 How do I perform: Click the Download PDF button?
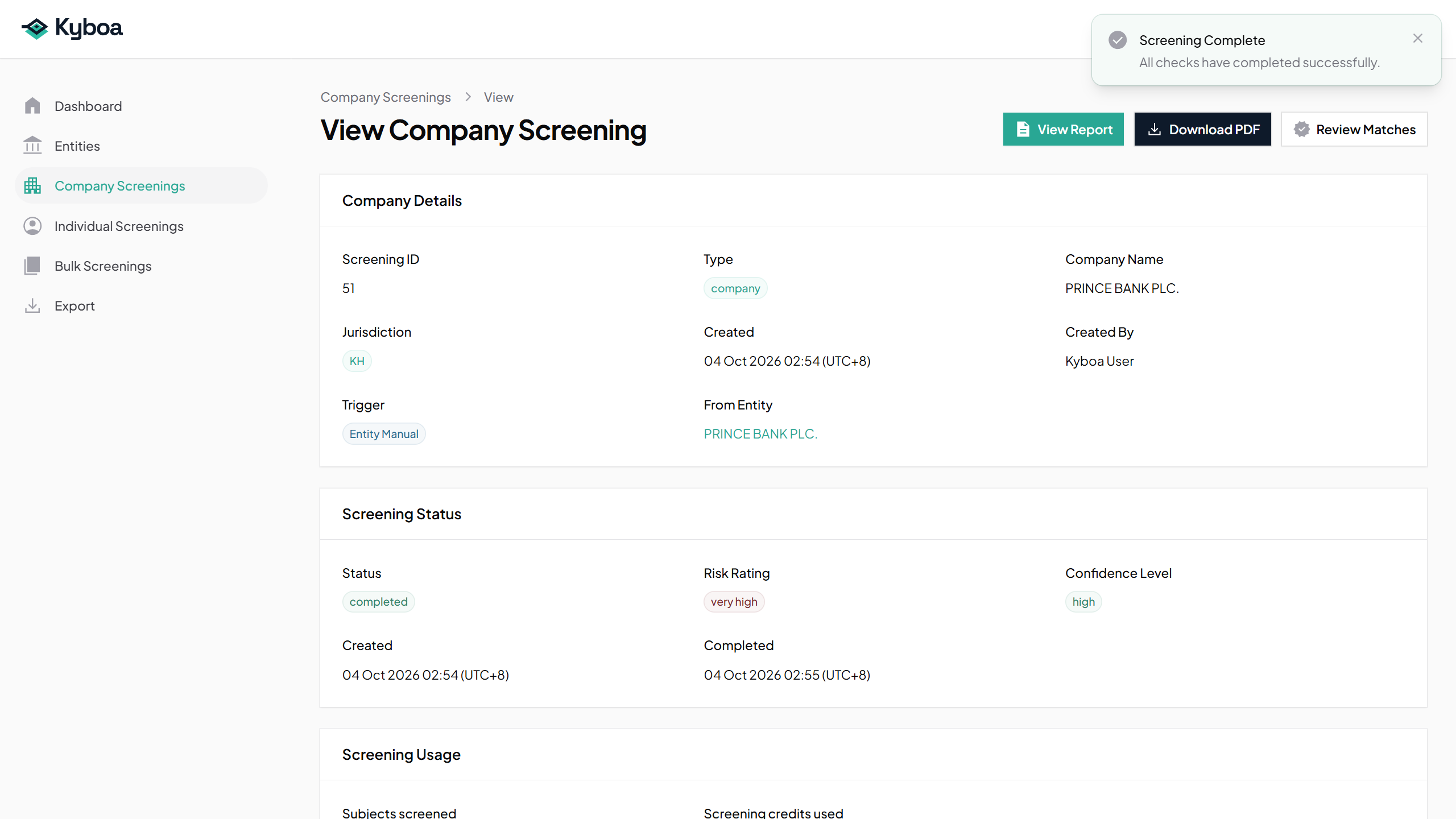[x=1202, y=129]
